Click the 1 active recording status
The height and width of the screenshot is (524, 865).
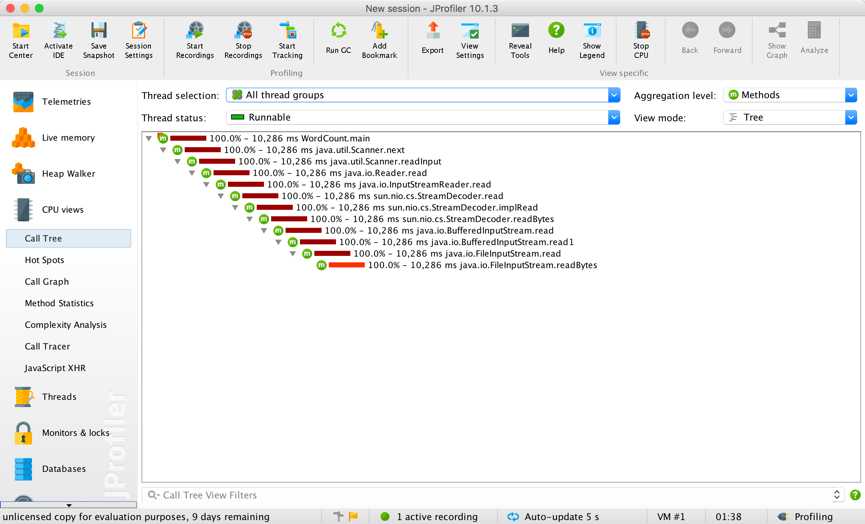[x=430, y=517]
